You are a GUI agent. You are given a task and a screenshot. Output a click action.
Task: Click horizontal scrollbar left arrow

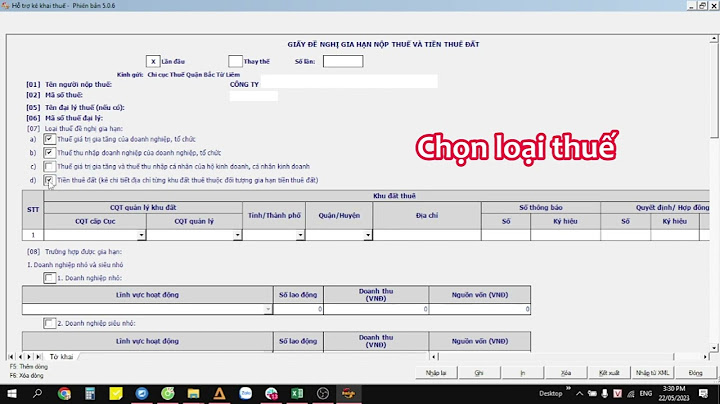tap(434, 357)
